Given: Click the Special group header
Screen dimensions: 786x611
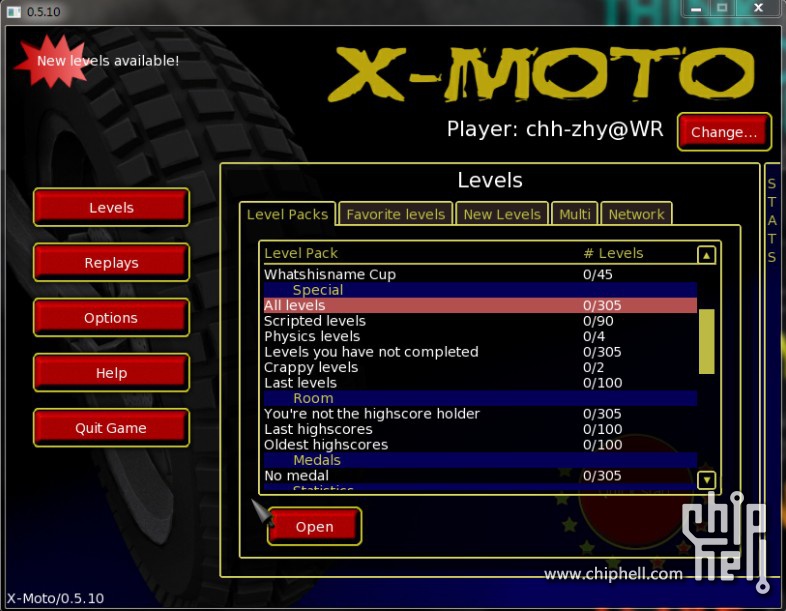Looking at the screenshot, I should [480, 290].
